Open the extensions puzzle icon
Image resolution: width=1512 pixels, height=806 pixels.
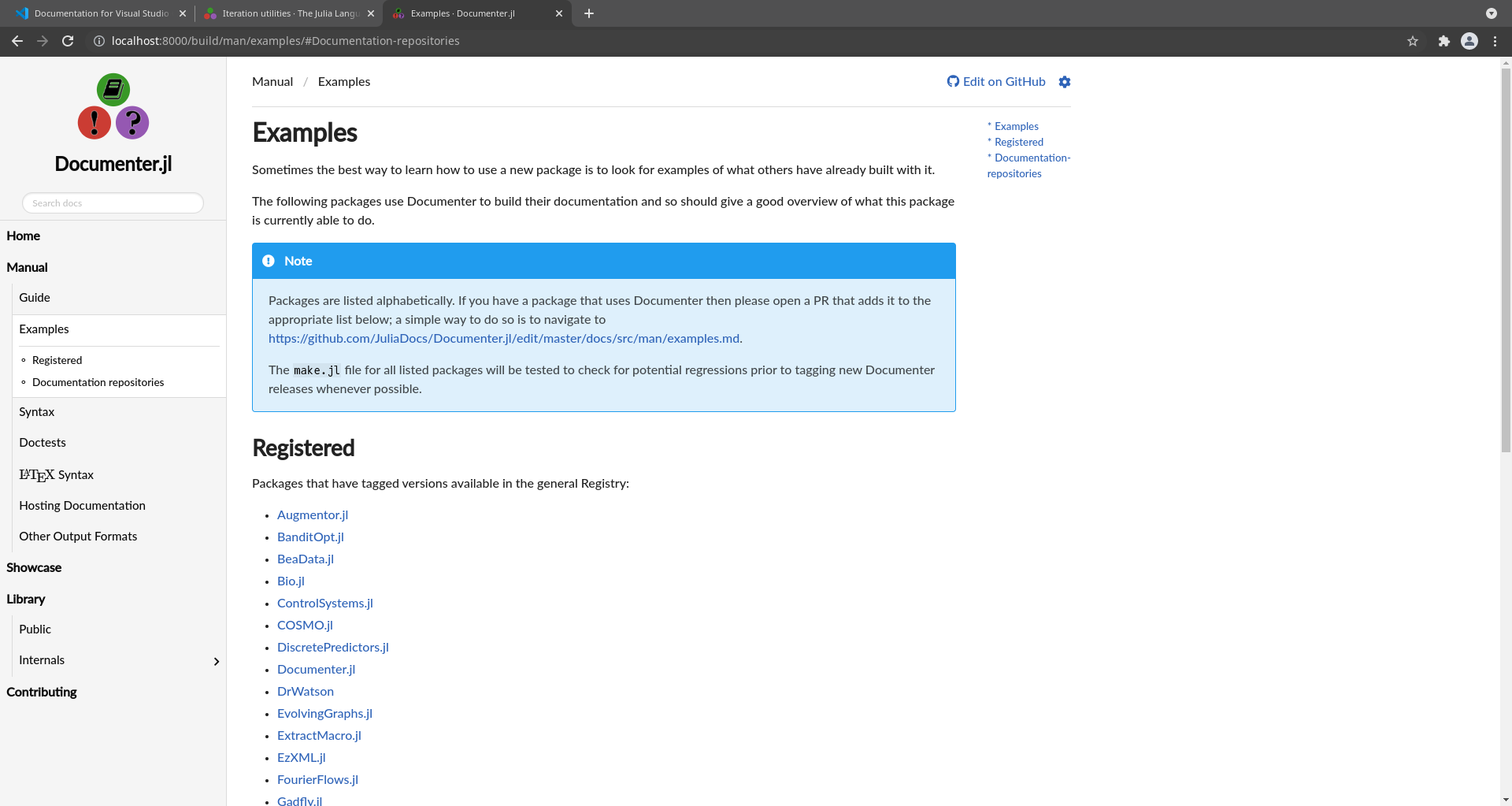(x=1443, y=41)
